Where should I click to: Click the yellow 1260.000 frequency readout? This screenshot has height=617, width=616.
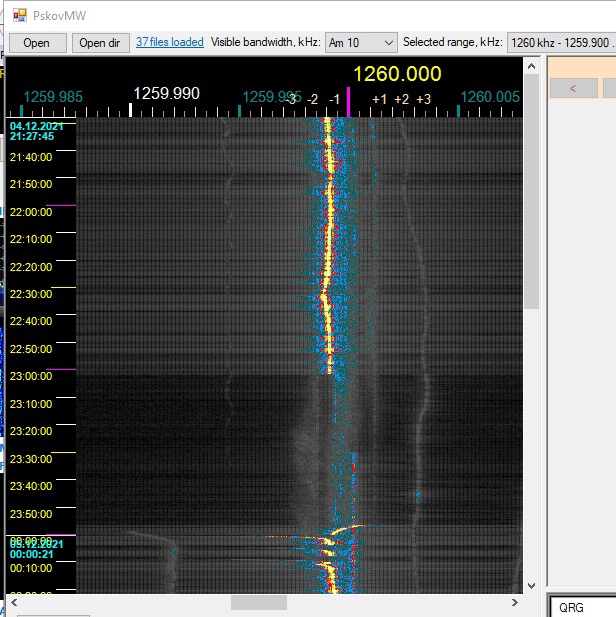click(397, 74)
